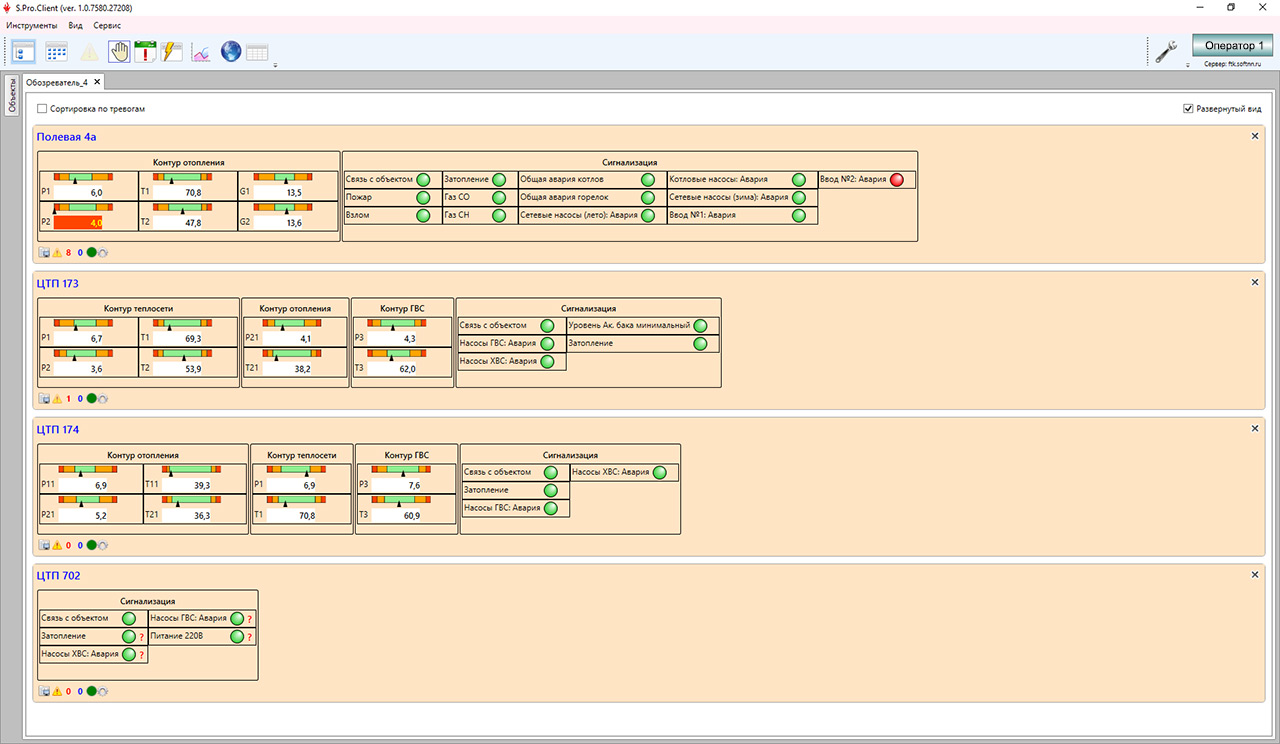
Task: Open the Инструменты menu
Action: pos(32,24)
